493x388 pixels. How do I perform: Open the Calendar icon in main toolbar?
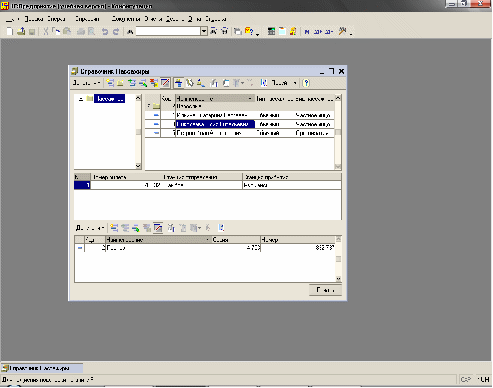(x=282, y=31)
